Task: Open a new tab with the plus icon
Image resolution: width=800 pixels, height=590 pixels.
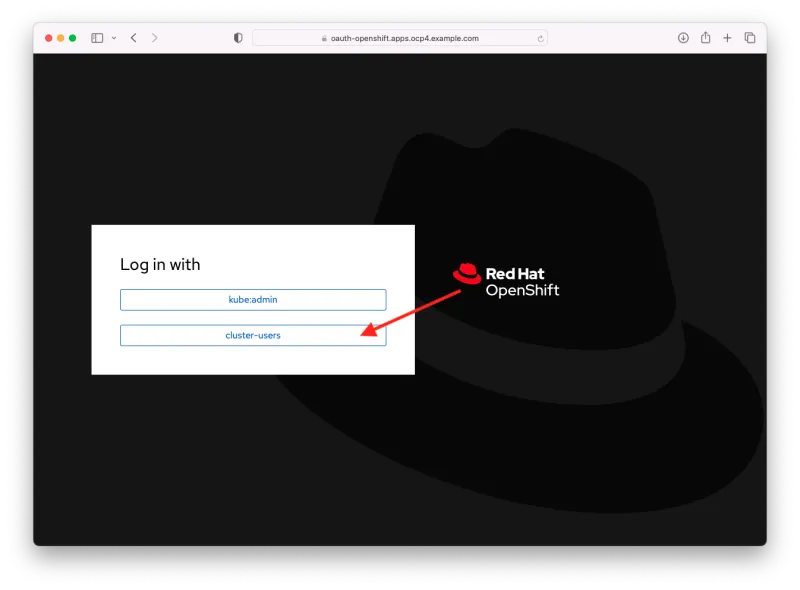Action: click(x=727, y=37)
